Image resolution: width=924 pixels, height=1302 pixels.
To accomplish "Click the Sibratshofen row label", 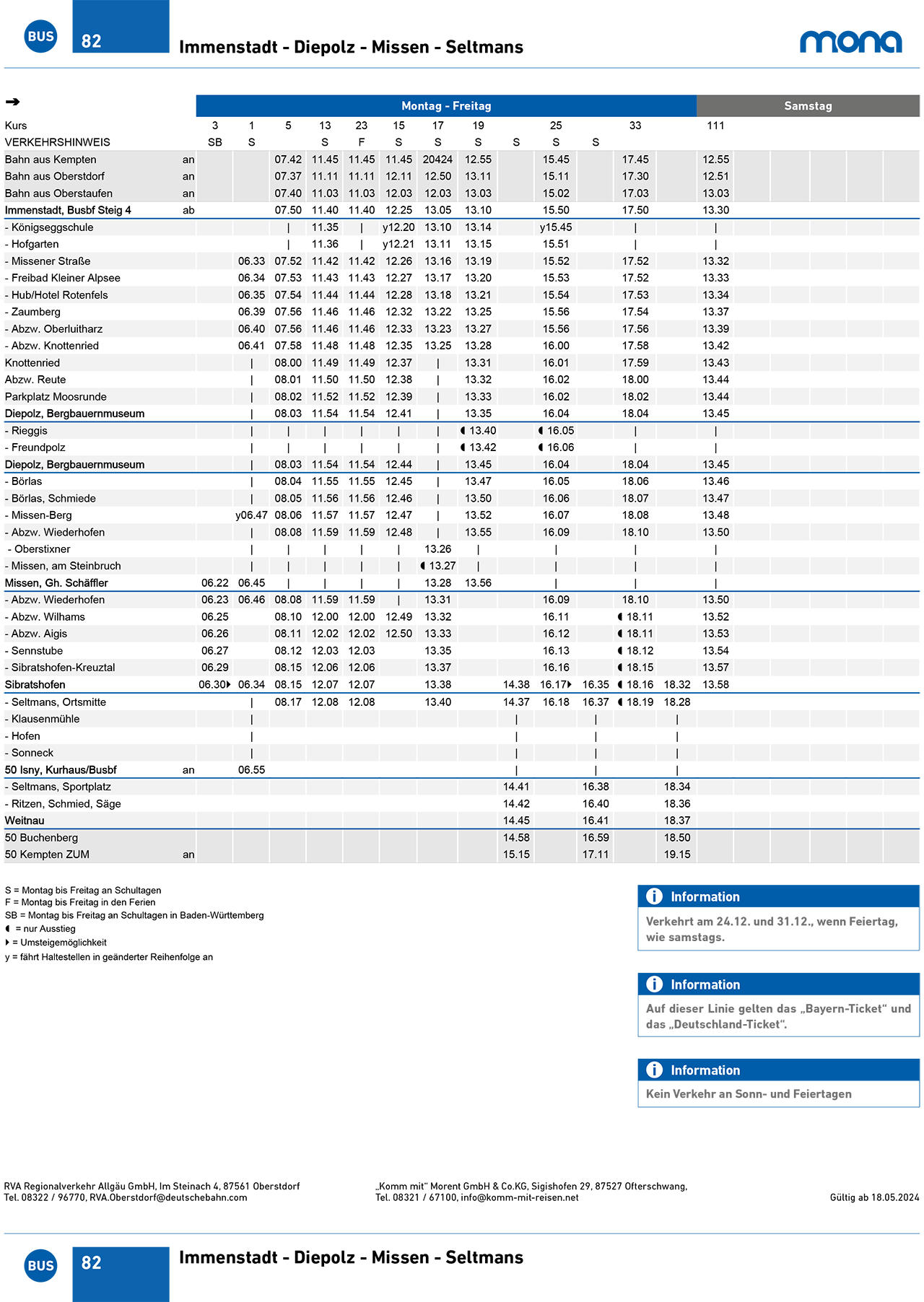I will pos(35,685).
